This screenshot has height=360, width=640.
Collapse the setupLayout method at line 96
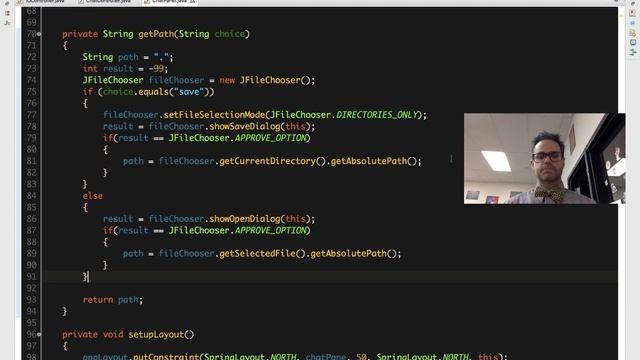coord(39,334)
